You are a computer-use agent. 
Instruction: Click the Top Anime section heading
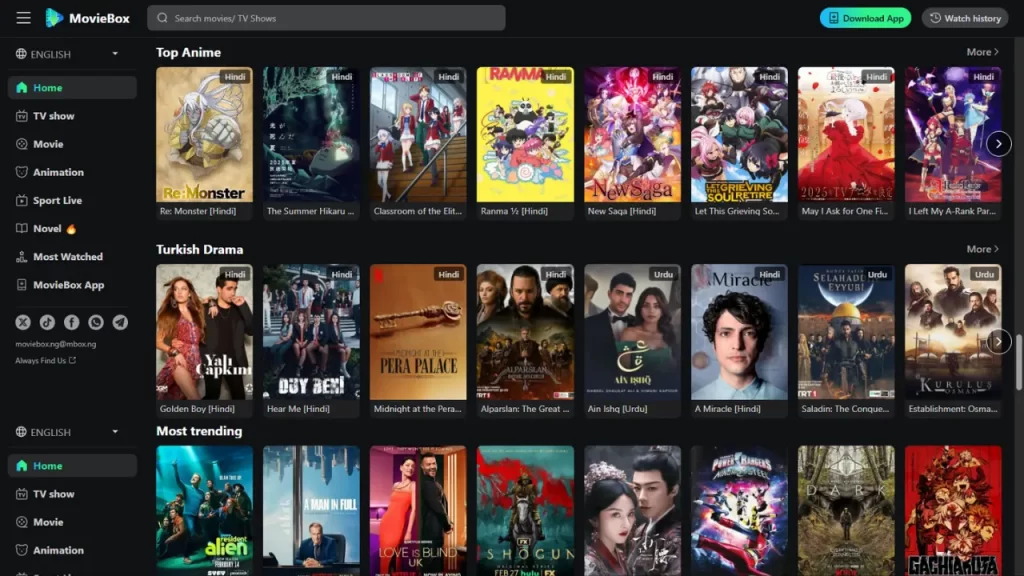pyautogui.click(x=188, y=52)
